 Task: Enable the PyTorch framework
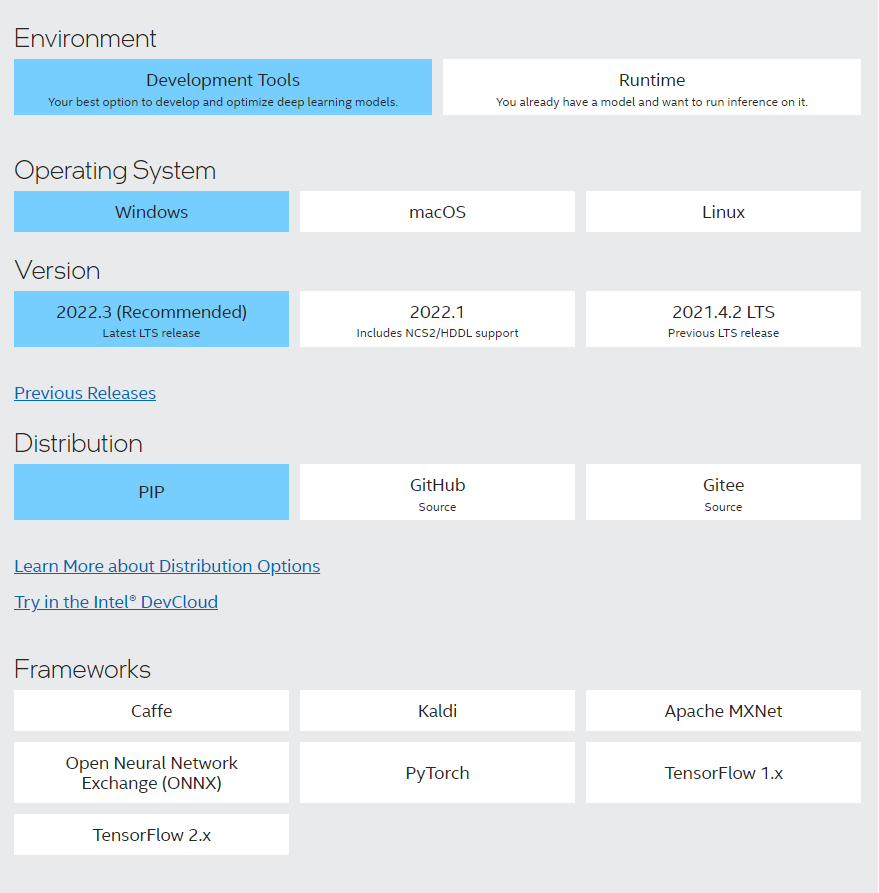[x=438, y=773]
